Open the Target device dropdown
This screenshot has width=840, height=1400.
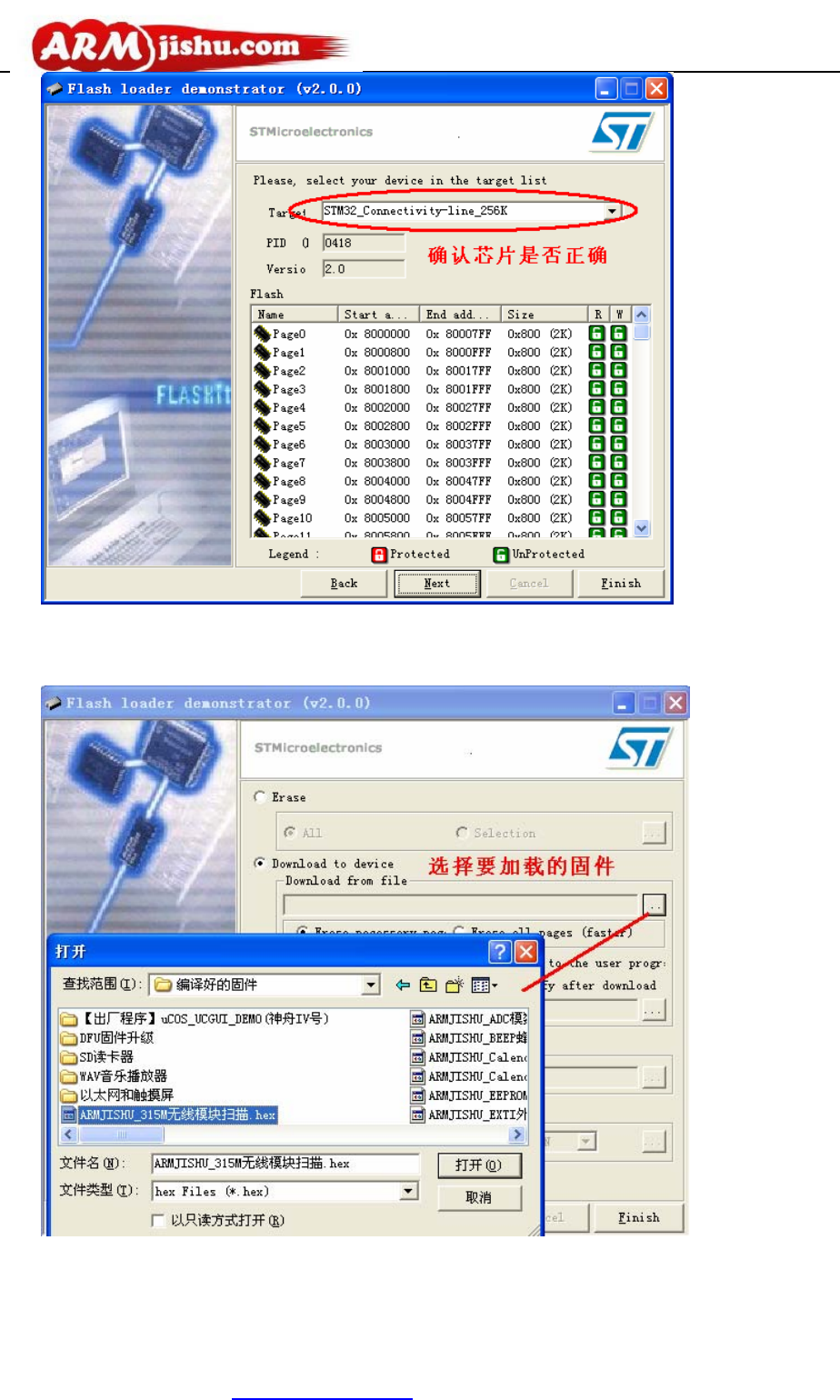click(x=612, y=211)
